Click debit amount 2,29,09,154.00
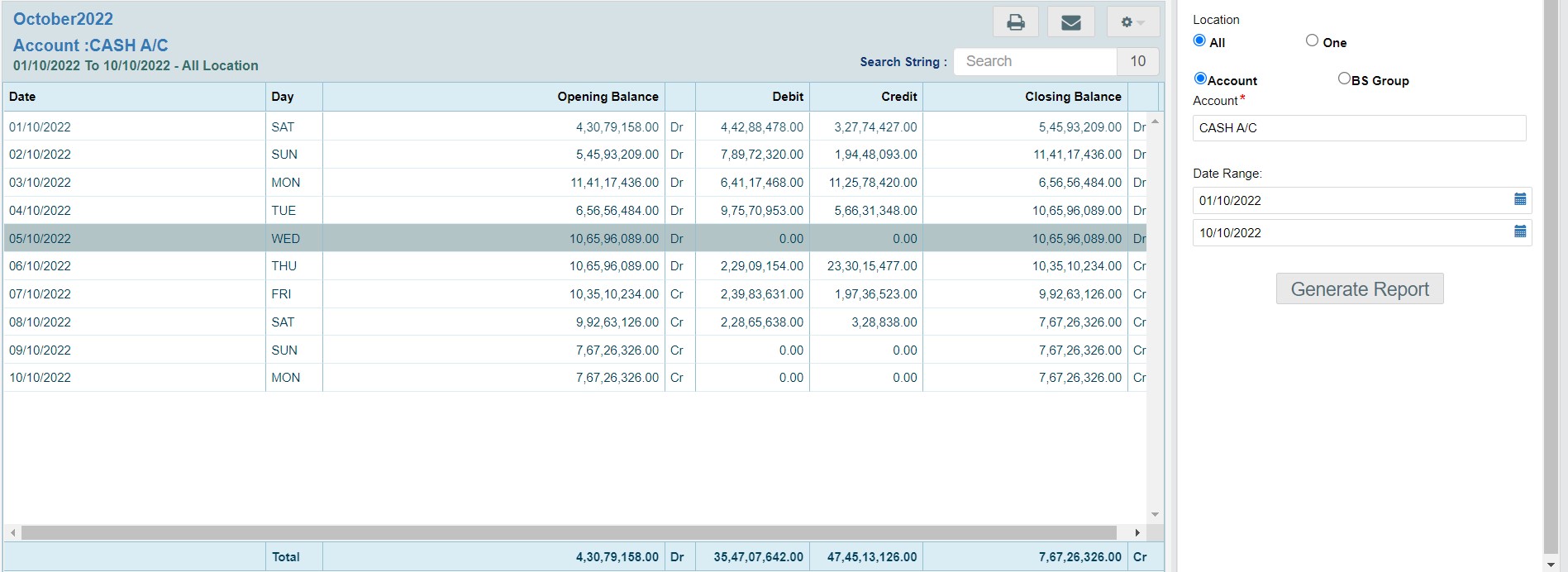1568x572 pixels. click(x=762, y=266)
